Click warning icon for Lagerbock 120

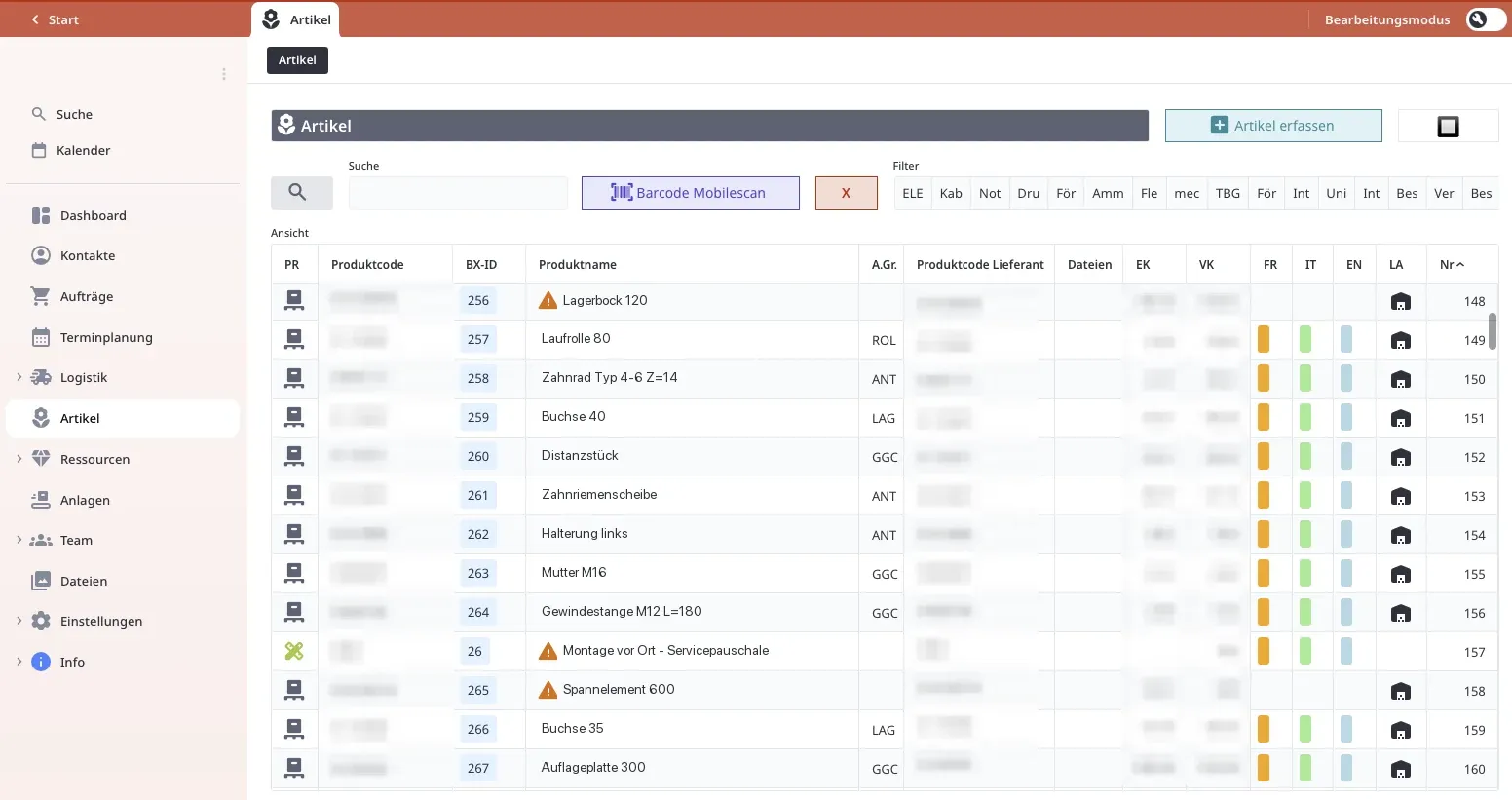pyautogui.click(x=548, y=300)
